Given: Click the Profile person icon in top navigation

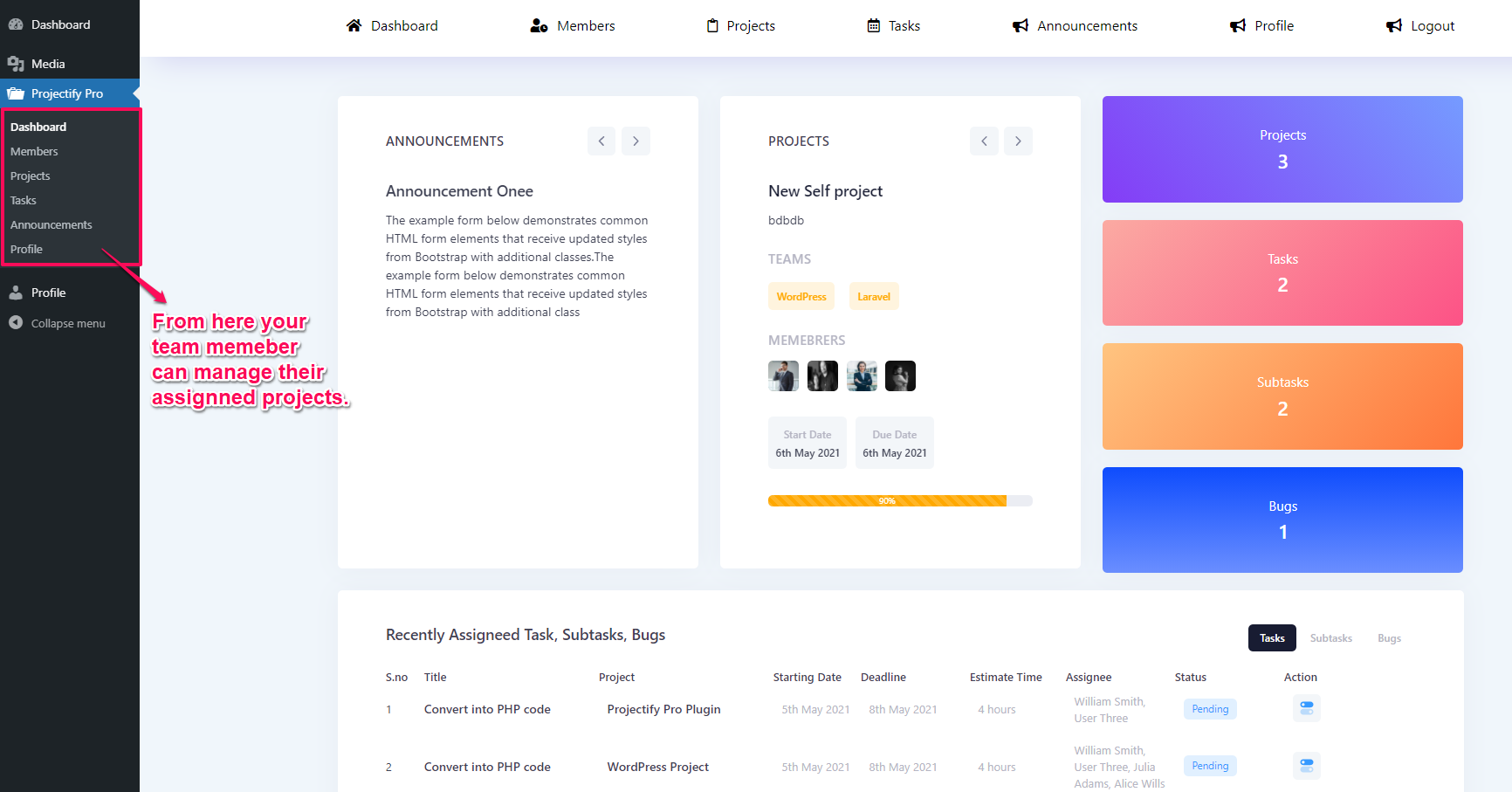Looking at the screenshot, I should coord(1237,25).
